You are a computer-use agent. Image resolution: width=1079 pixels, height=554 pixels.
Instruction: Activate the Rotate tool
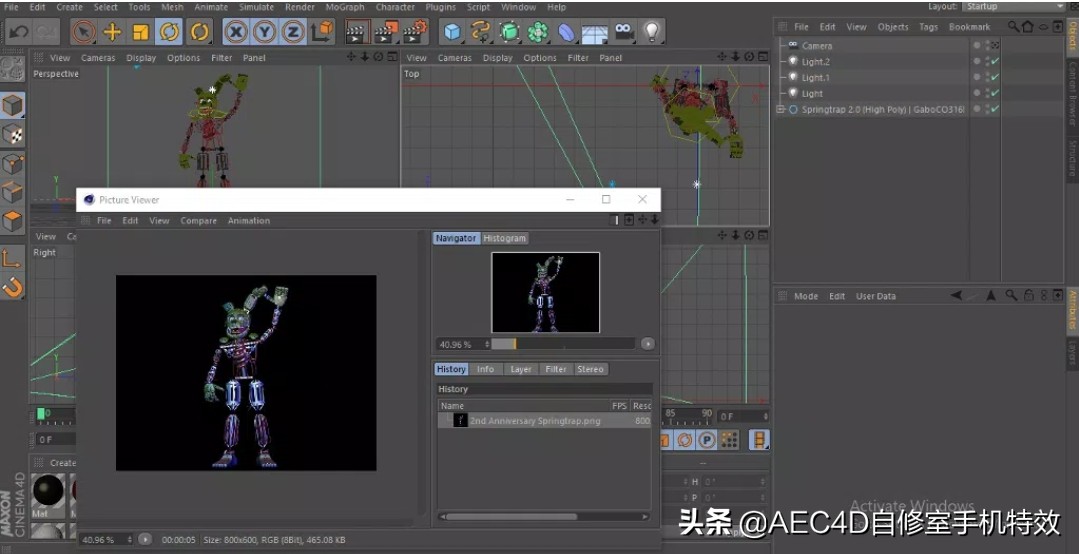(170, 32)
